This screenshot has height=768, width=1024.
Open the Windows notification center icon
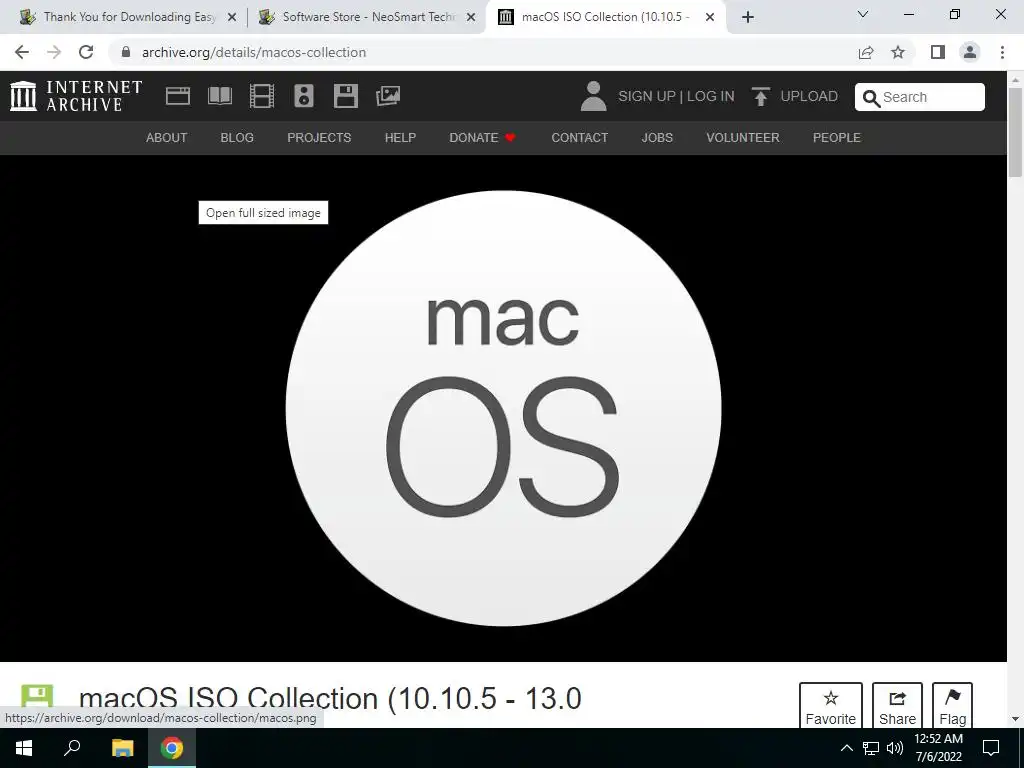coord(991,748)
